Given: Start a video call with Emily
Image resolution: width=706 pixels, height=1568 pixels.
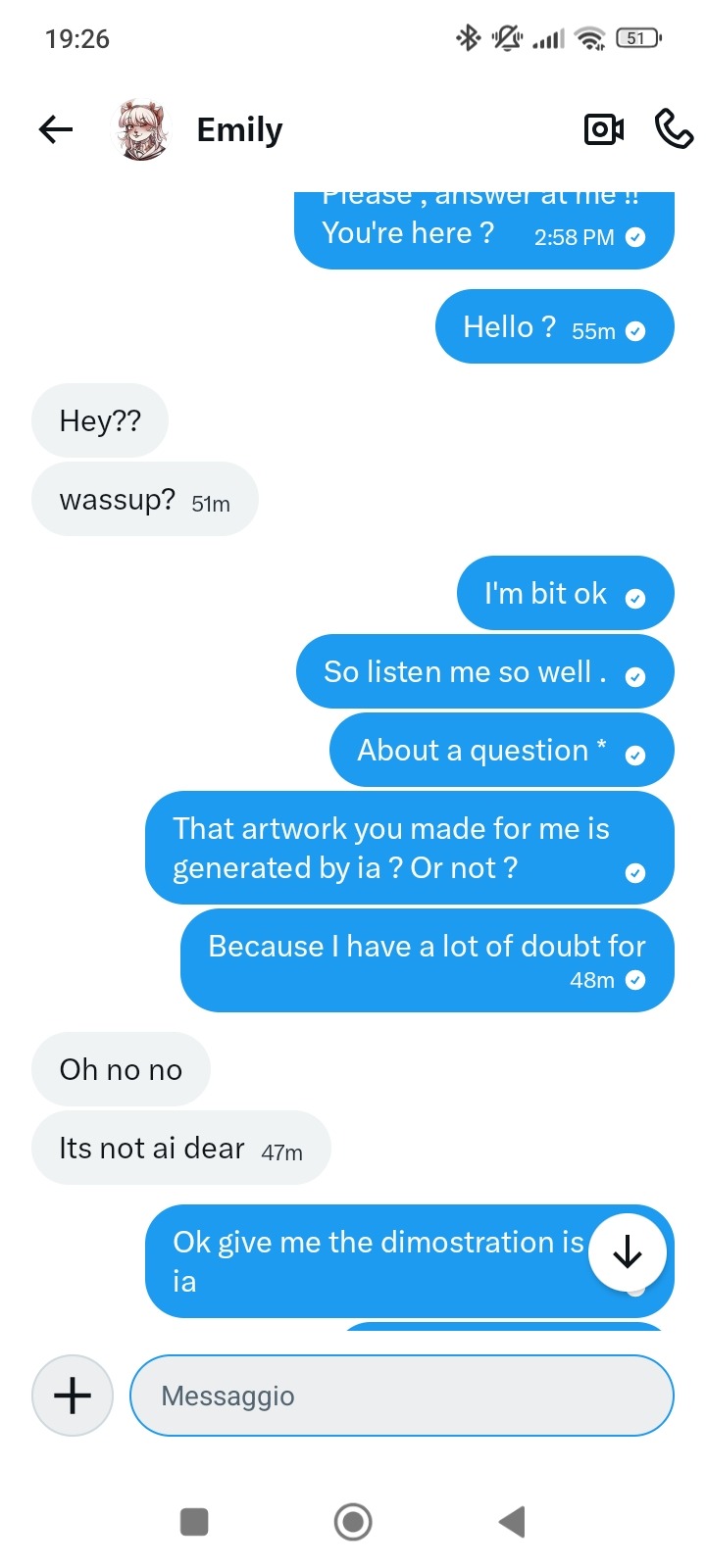Looking at the screenshot, I should [x=603, y=129].
